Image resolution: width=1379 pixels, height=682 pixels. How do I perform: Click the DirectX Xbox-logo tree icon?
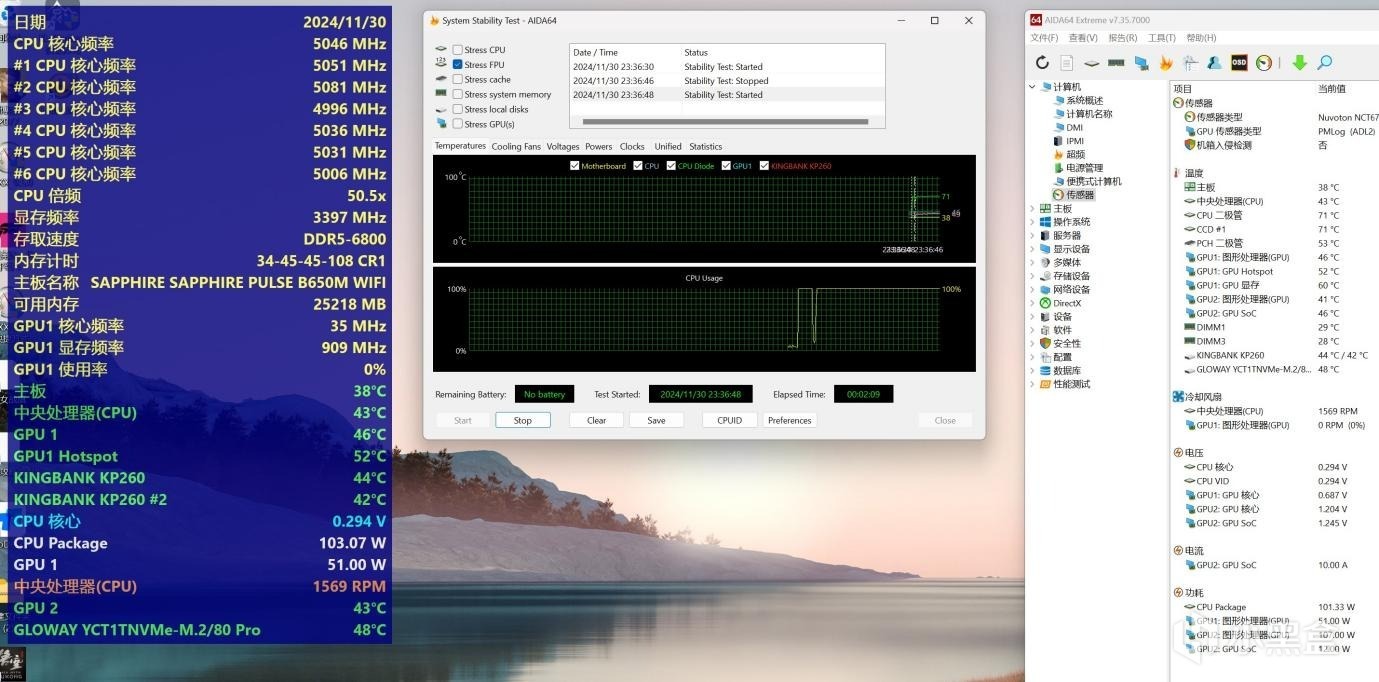(1045, 303)
